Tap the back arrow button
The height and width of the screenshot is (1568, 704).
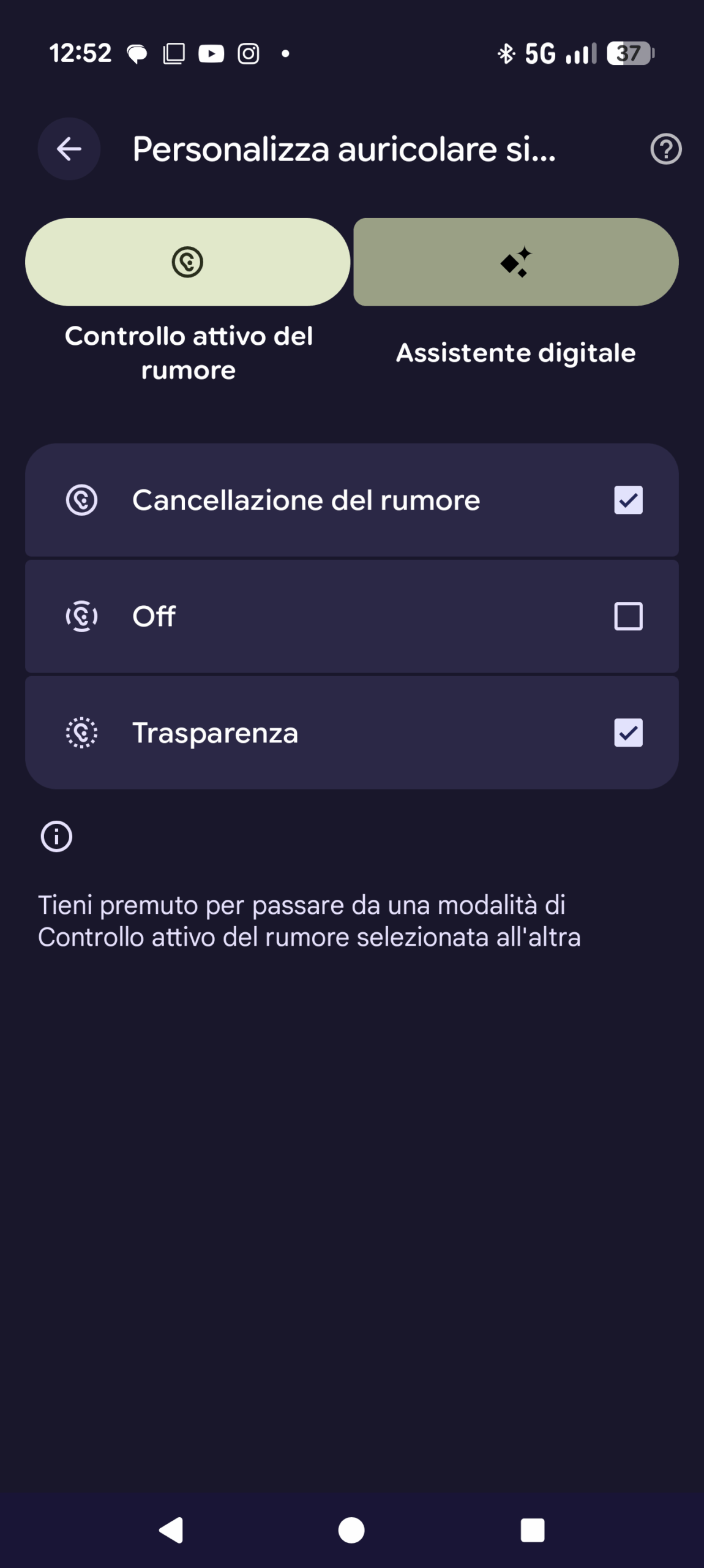coord(69,149)
